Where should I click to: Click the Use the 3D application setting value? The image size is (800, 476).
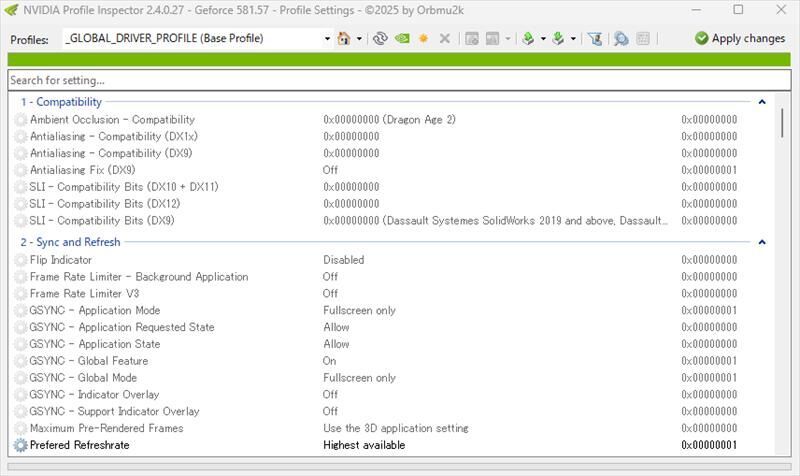pos(396,428)
